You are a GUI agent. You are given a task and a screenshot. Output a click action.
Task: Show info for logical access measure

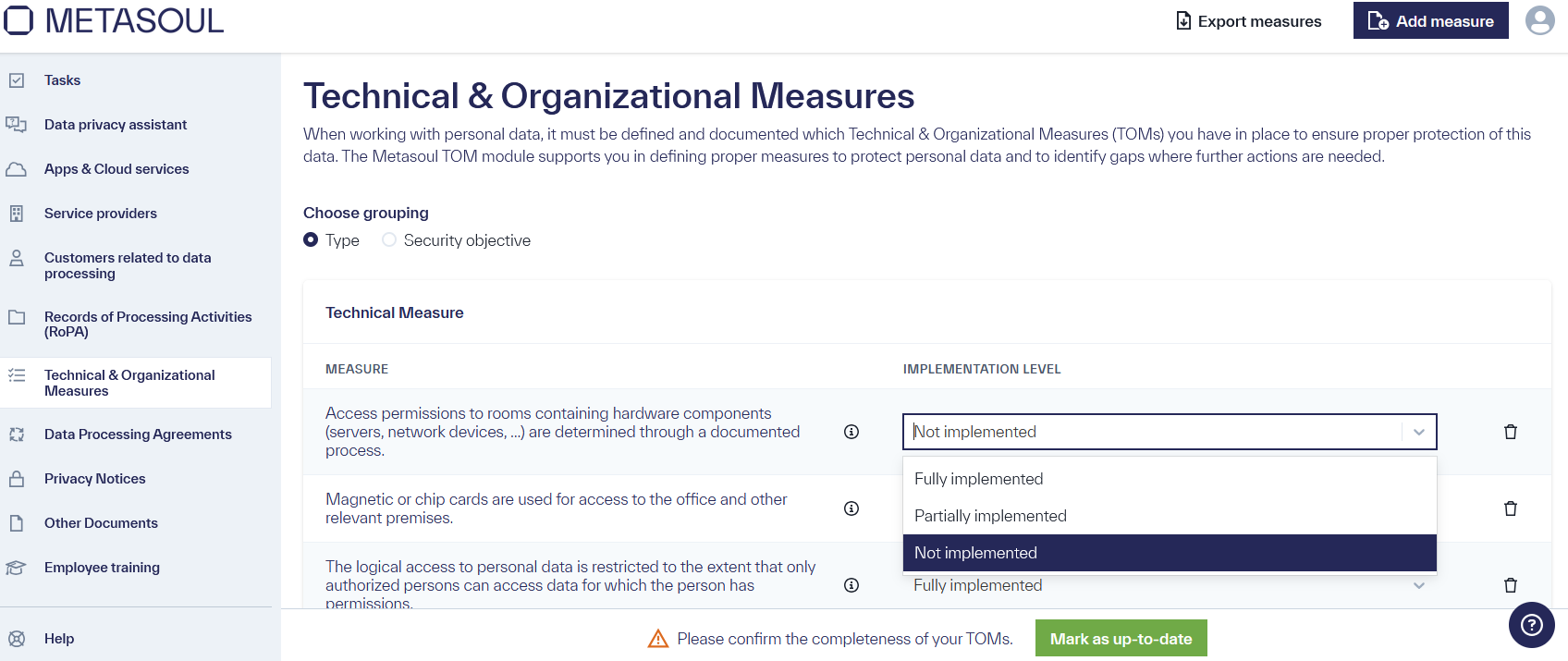point(851,585)
